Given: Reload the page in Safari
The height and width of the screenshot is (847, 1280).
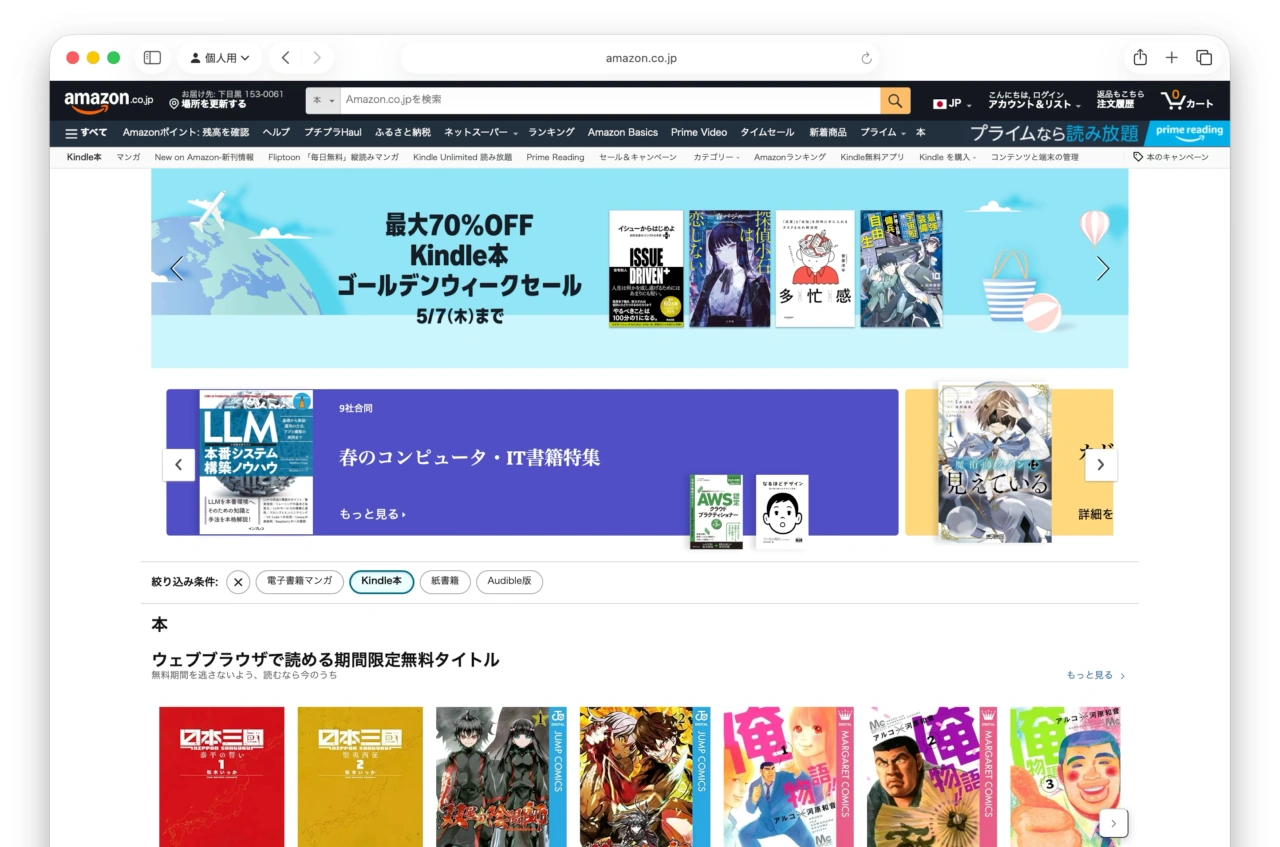Looking at the screenshot, I should pyautogui.click(x=867, y=58).
